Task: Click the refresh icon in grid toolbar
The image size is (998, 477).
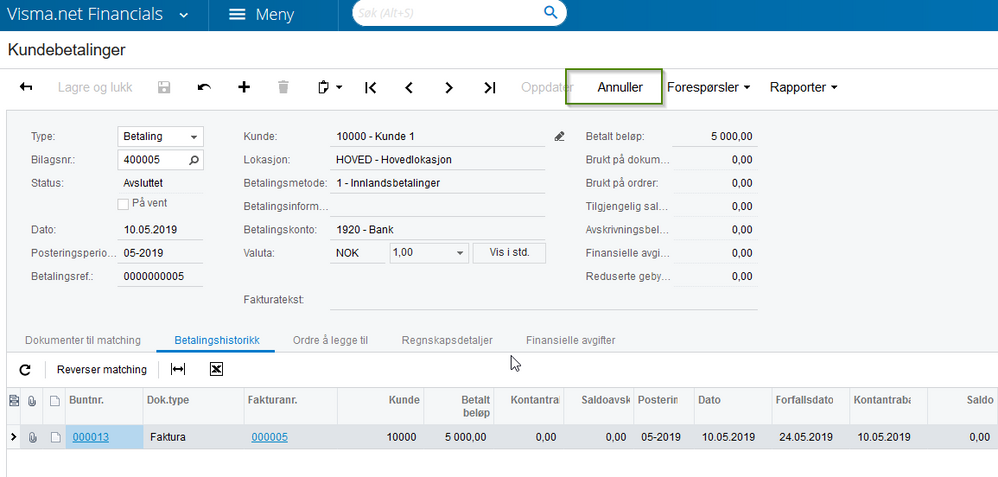Action: point(25,370)
